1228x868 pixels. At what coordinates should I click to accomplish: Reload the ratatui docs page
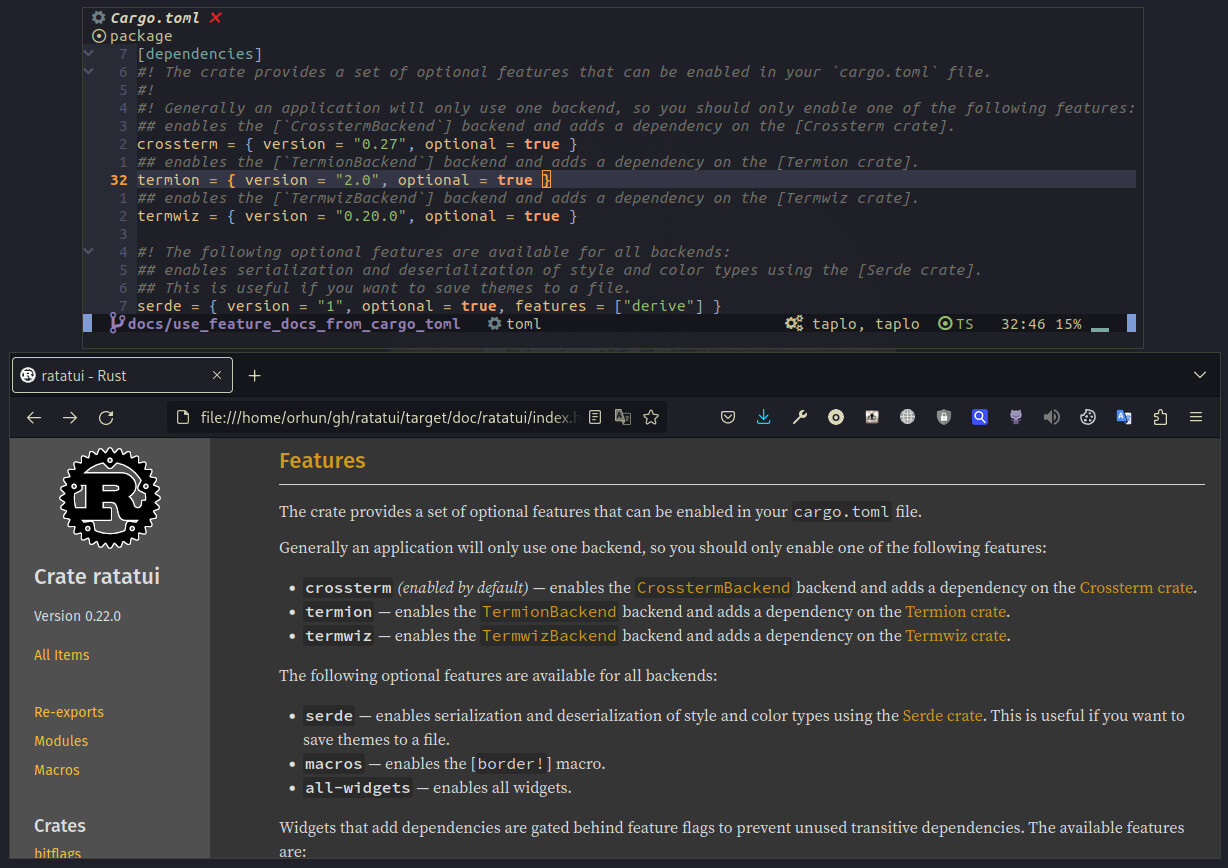[x=106, y=417]
